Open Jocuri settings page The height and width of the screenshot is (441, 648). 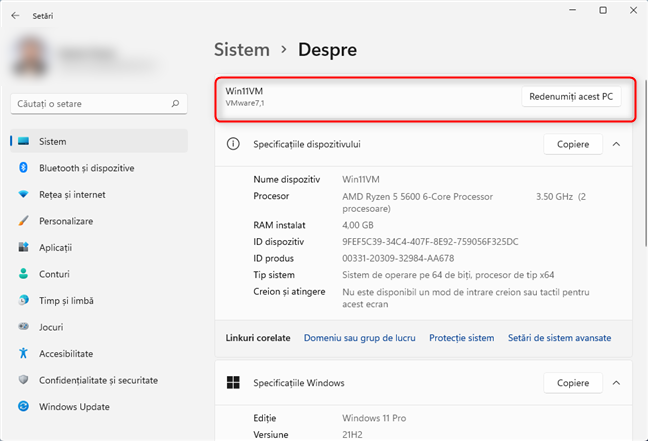click(51, 326)
